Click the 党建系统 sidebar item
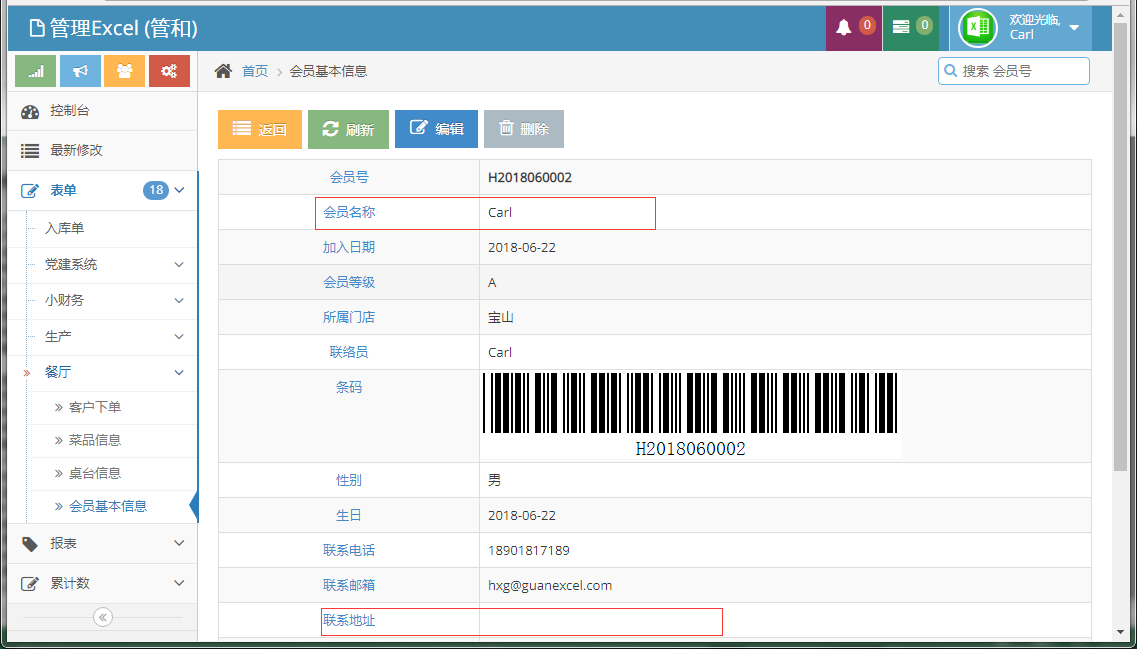The image size is (1137, 649). 71,265
